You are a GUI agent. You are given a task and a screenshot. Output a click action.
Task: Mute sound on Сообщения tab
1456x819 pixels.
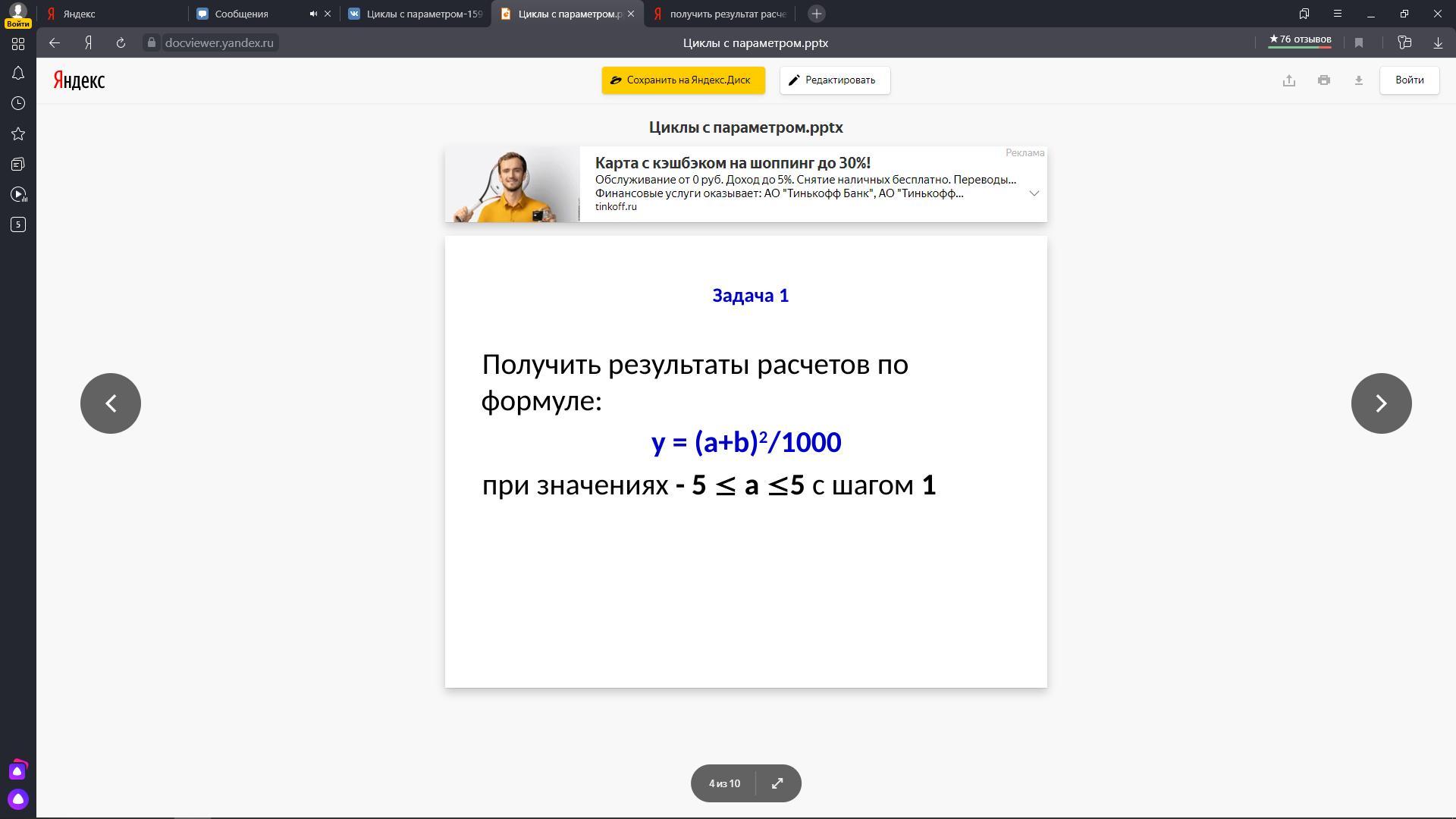313,14
